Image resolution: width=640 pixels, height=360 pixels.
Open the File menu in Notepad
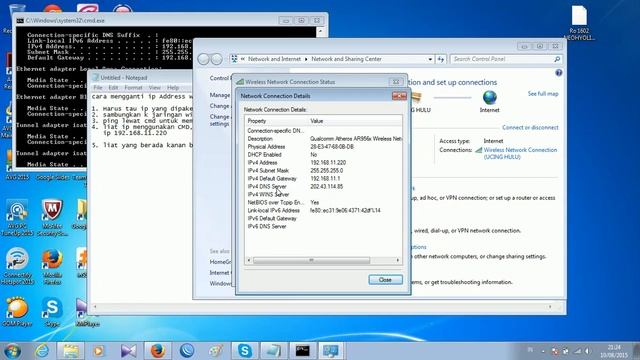click(x=98, y=88)
